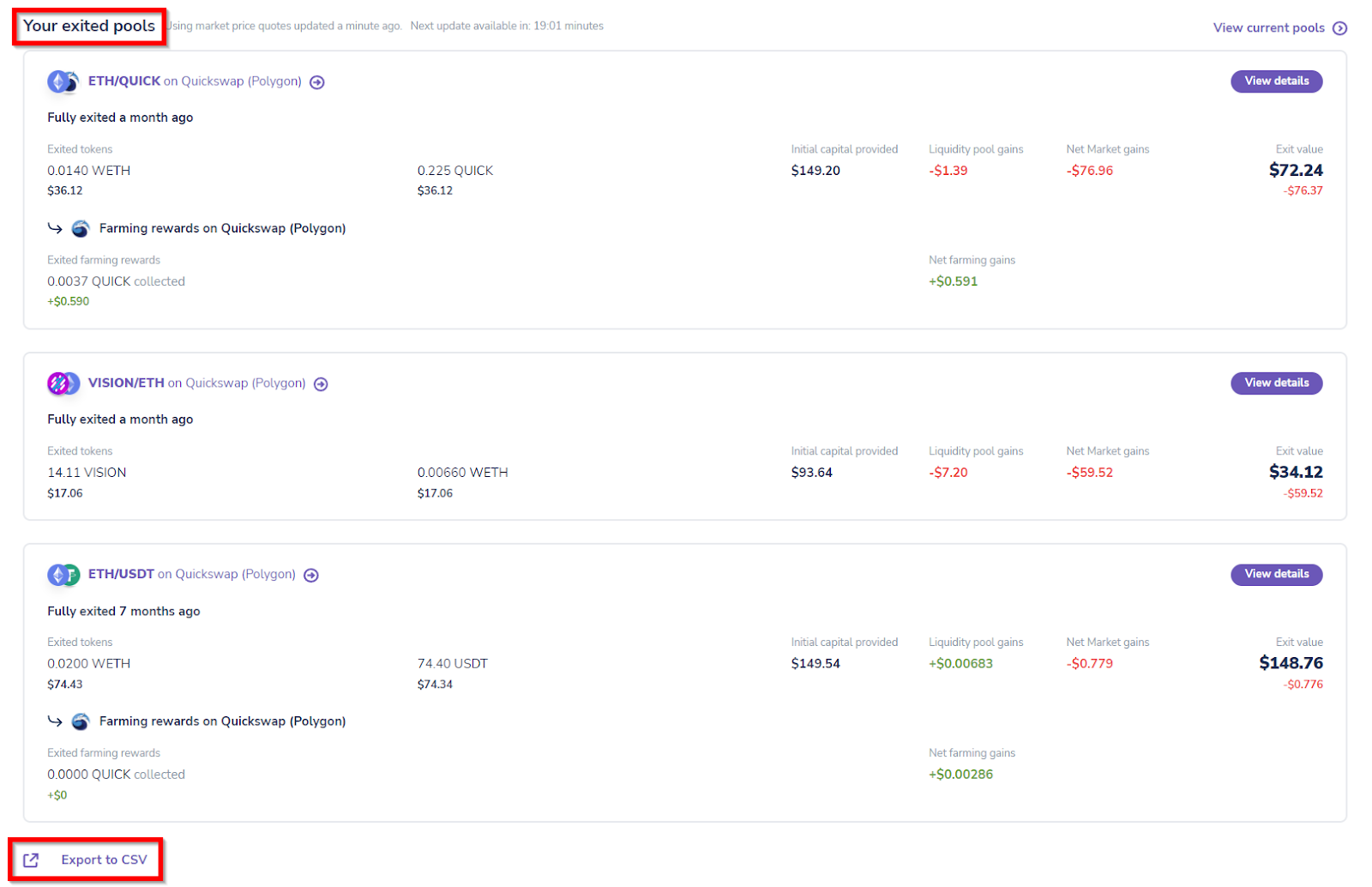
Task: Click the ETH/QUICK exit value $72.24
Action: pos(1296,171)
